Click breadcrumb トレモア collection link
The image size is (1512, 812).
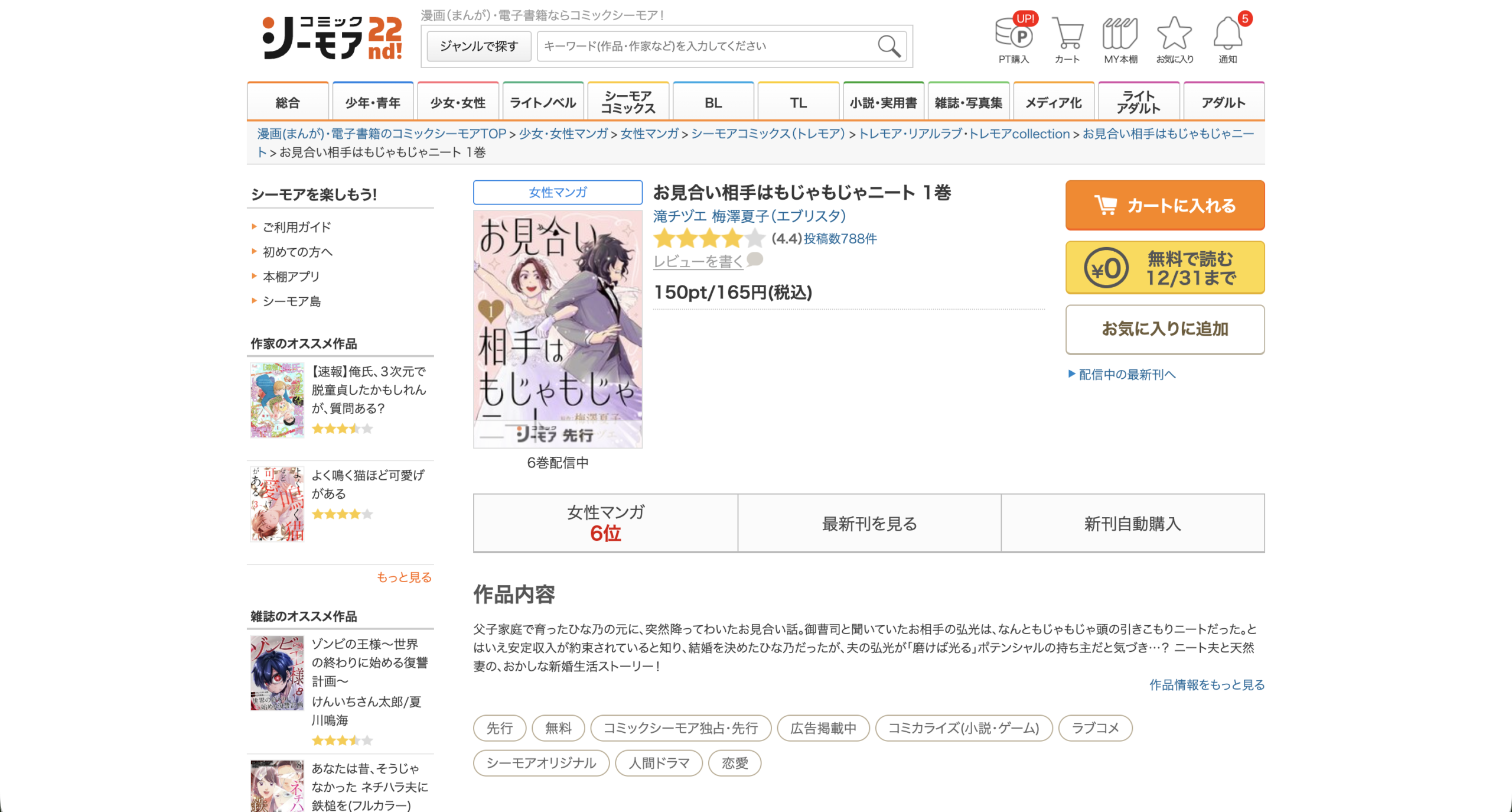click(964, 134)
